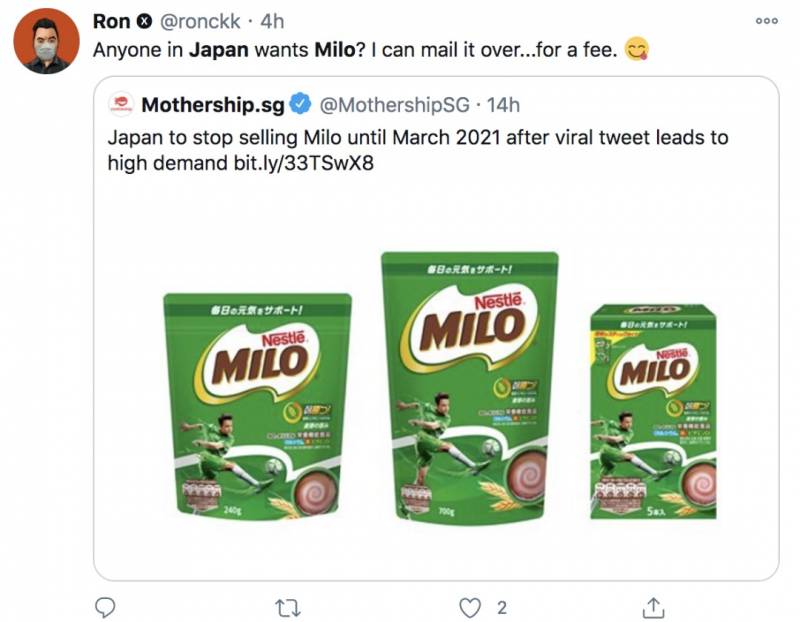The image size is (800, 622).
Task: Click Mothership.sg's red circular logo
Action: pos(120,101)
